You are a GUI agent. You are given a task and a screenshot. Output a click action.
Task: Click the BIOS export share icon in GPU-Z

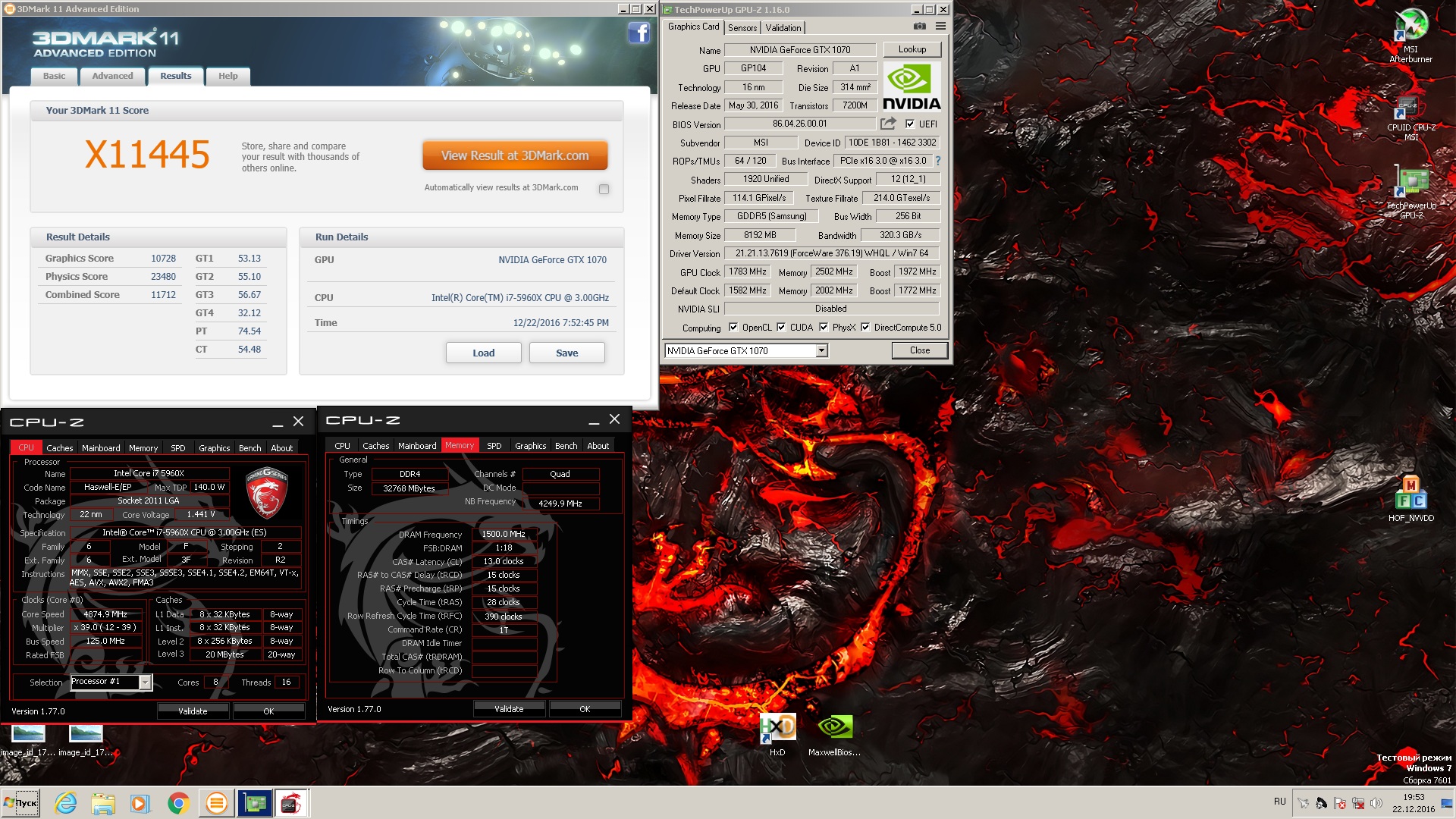[888, 124]
